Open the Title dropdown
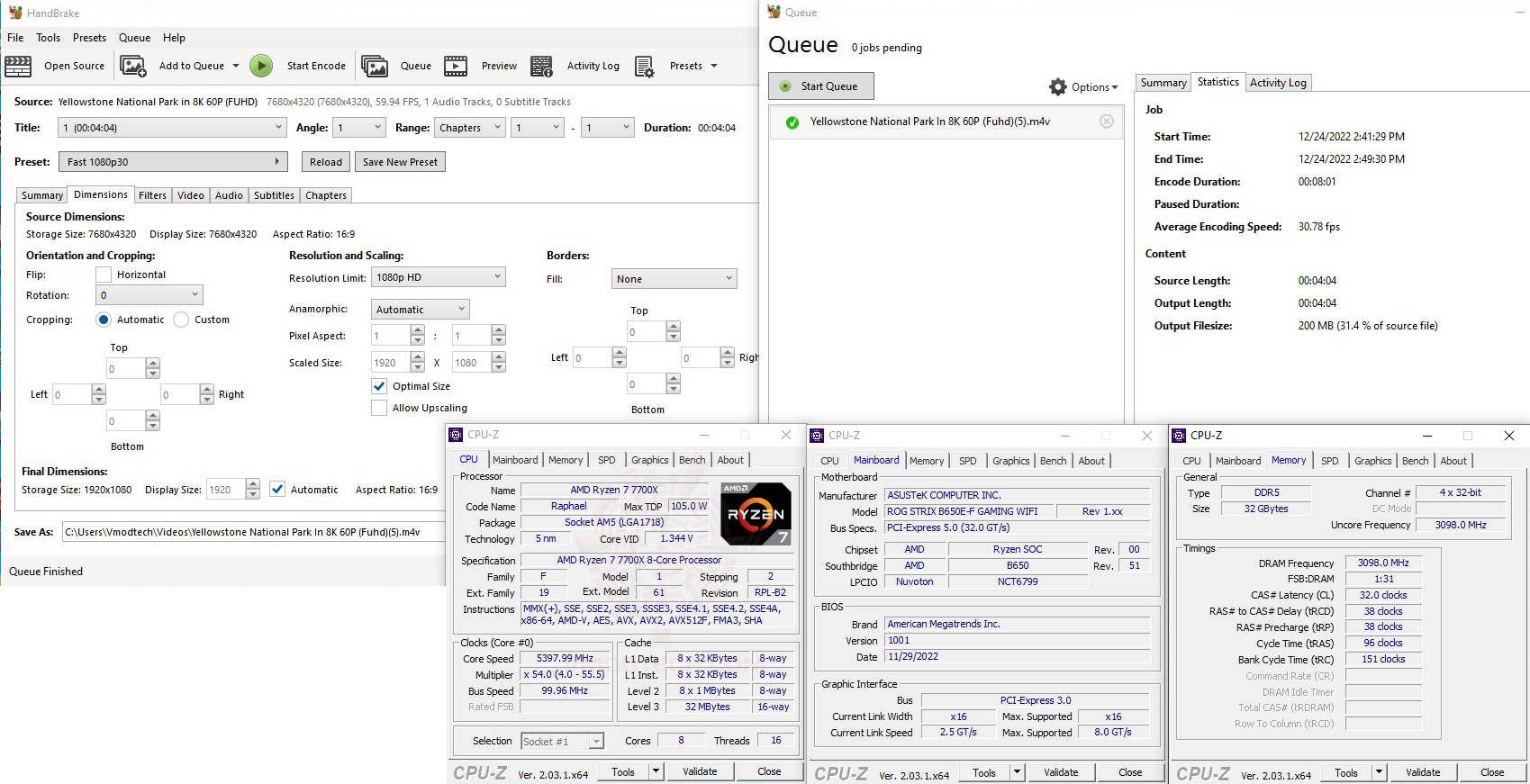Viewport: 1530px width, 784px height. pyautogui.click(x=172, y=128)
